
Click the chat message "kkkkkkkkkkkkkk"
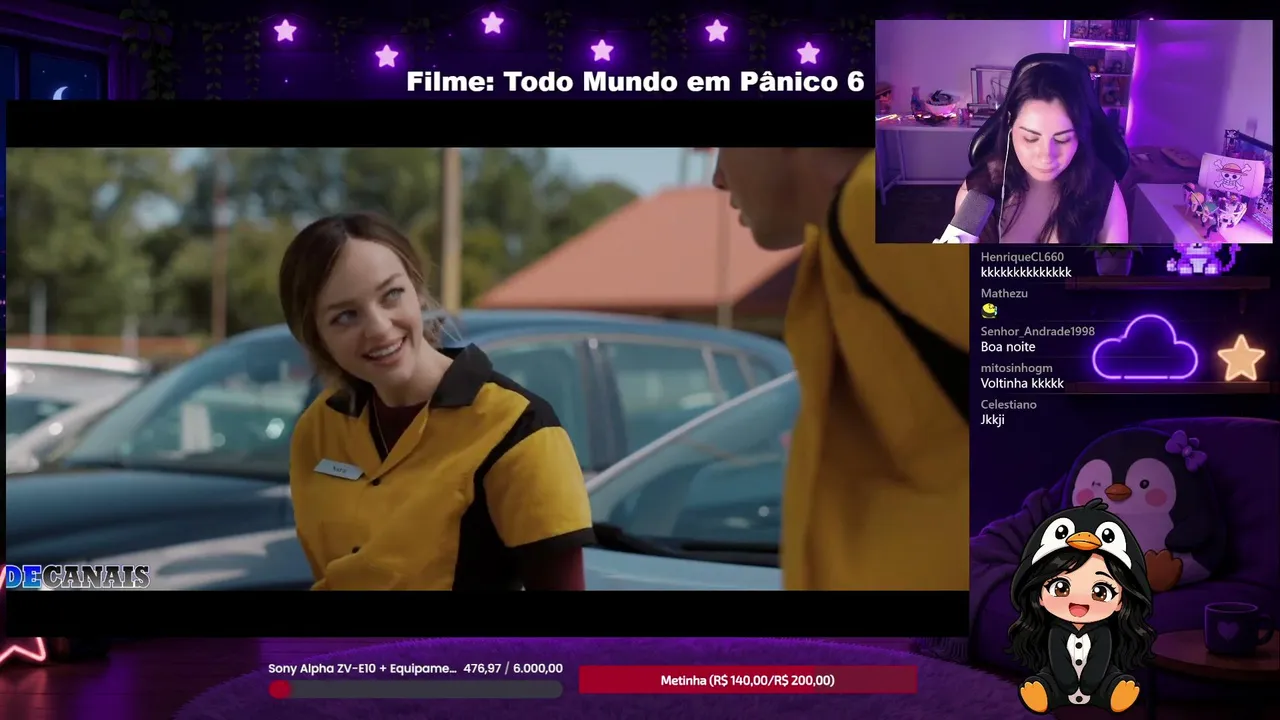point(1026,272)
